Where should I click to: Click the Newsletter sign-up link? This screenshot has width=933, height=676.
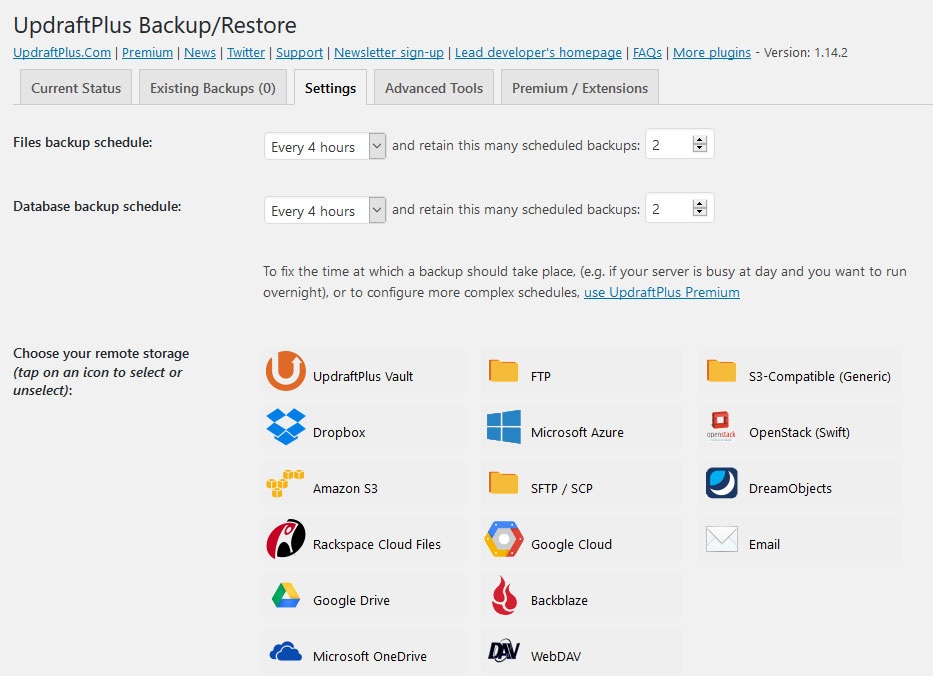[389, 52]
